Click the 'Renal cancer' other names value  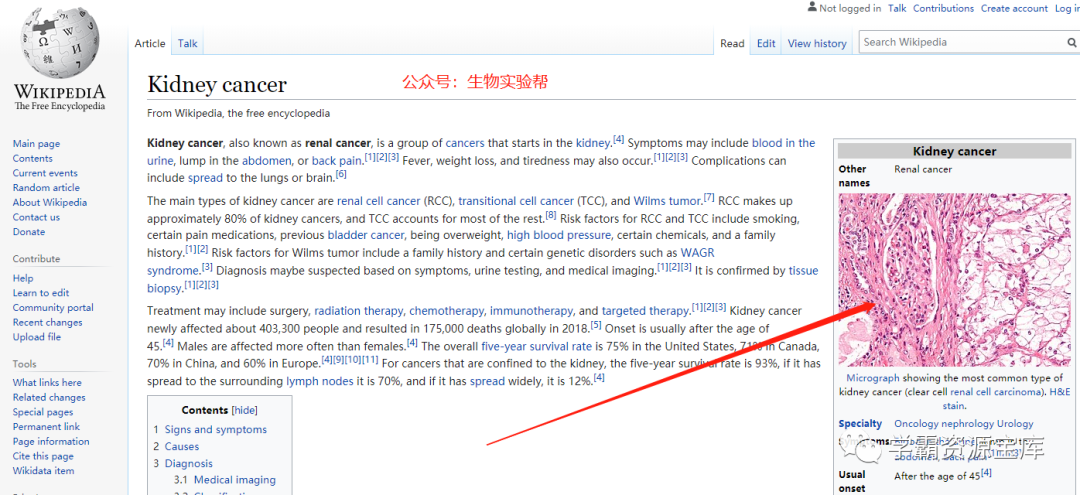tap(923, 169)
